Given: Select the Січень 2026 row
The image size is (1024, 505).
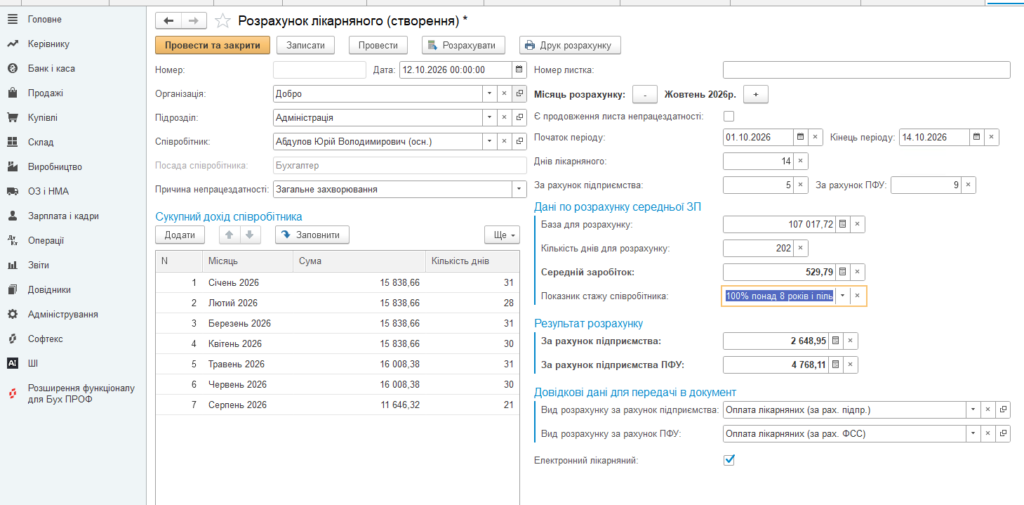Looking at the screenshot, I should pyautogui.click(x=337, y=282).
